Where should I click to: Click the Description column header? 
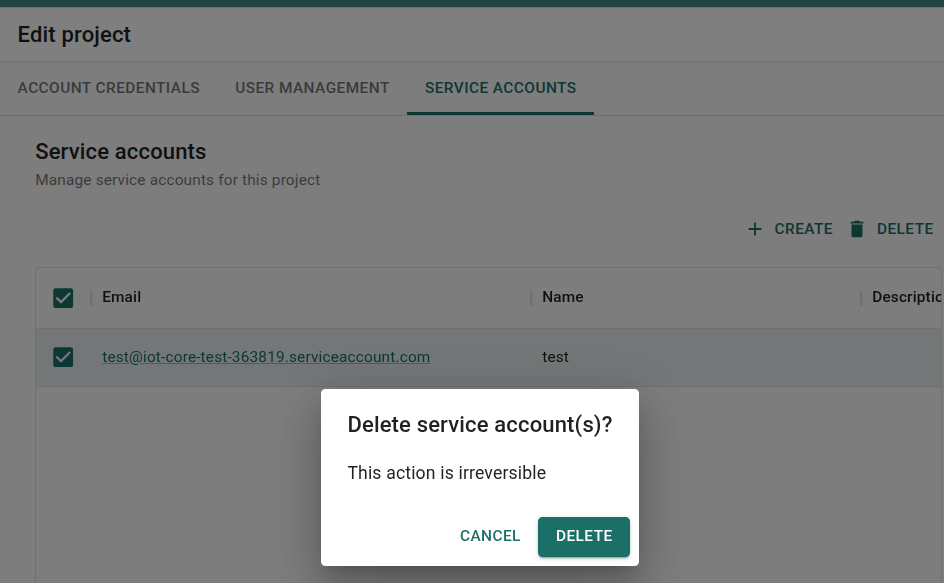[906, 297]
